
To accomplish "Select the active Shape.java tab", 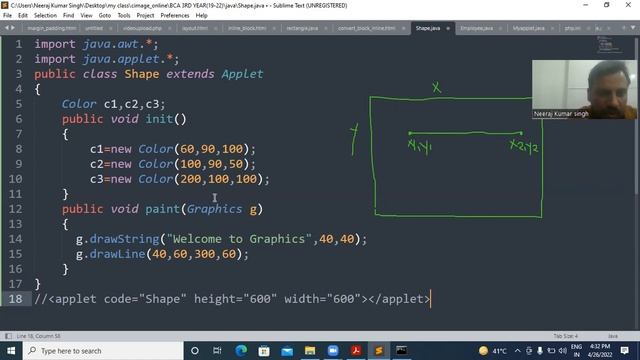I will pyautogui.click(x=428, y=28).
